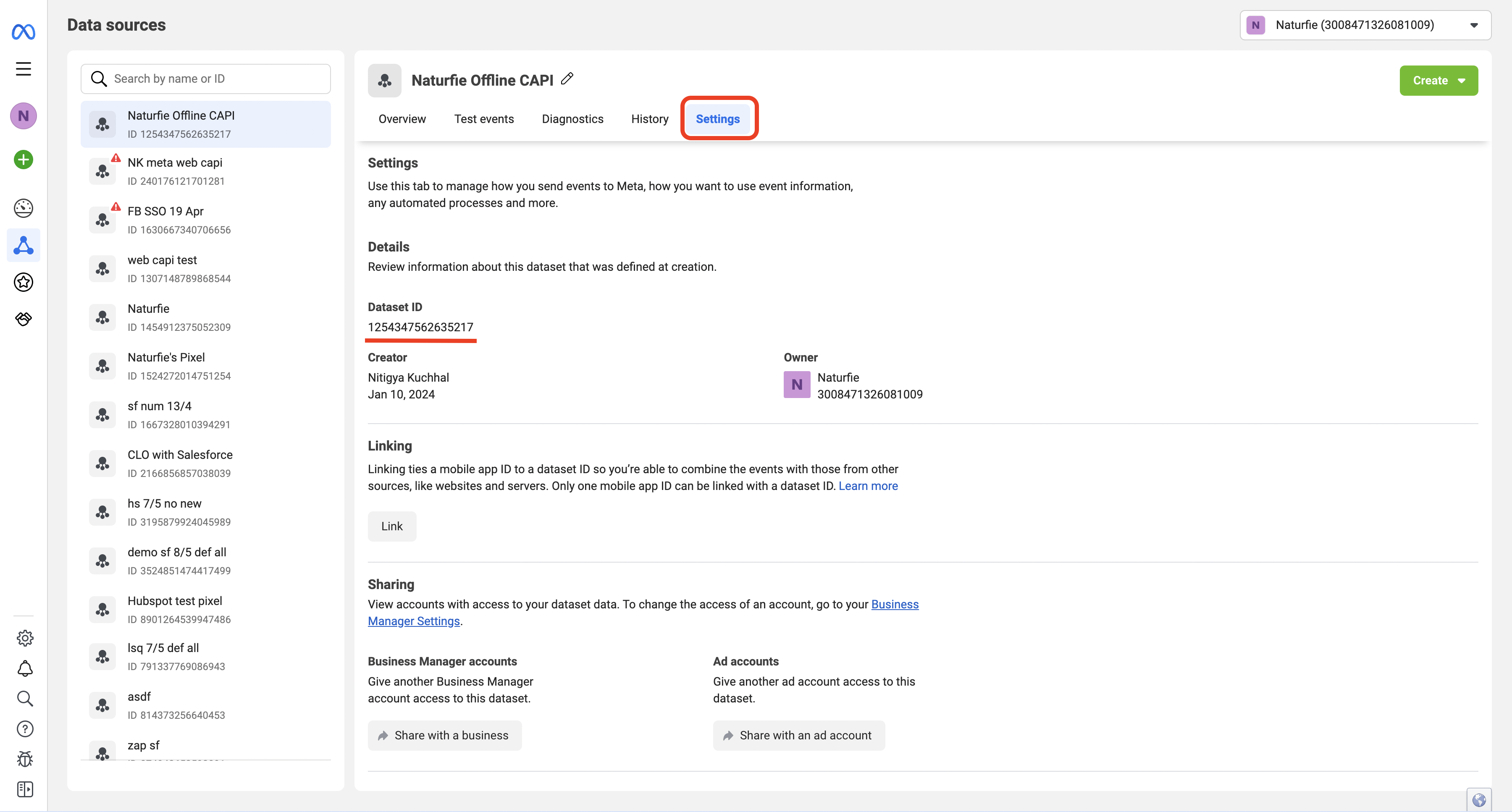Select FB SSO 19 Apr data source

click(205, 220)
